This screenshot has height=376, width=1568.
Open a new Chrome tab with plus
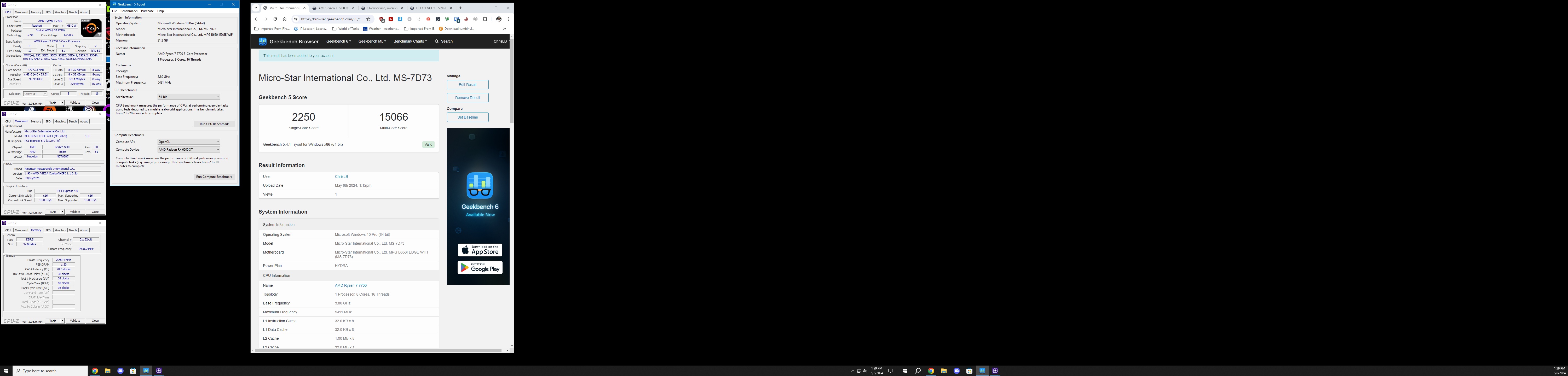(460, 8)
